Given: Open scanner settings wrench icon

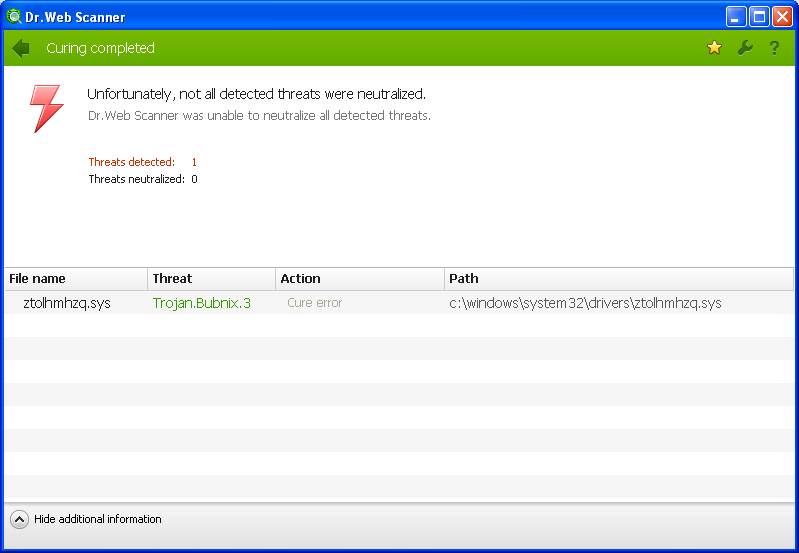Looking at the screenshot, I should 745,48.
